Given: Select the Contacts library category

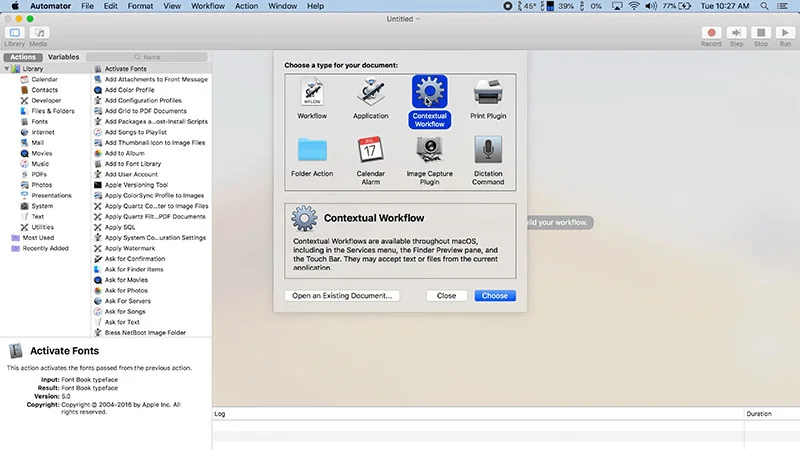Looking at the screenshot, I should 45,90.
